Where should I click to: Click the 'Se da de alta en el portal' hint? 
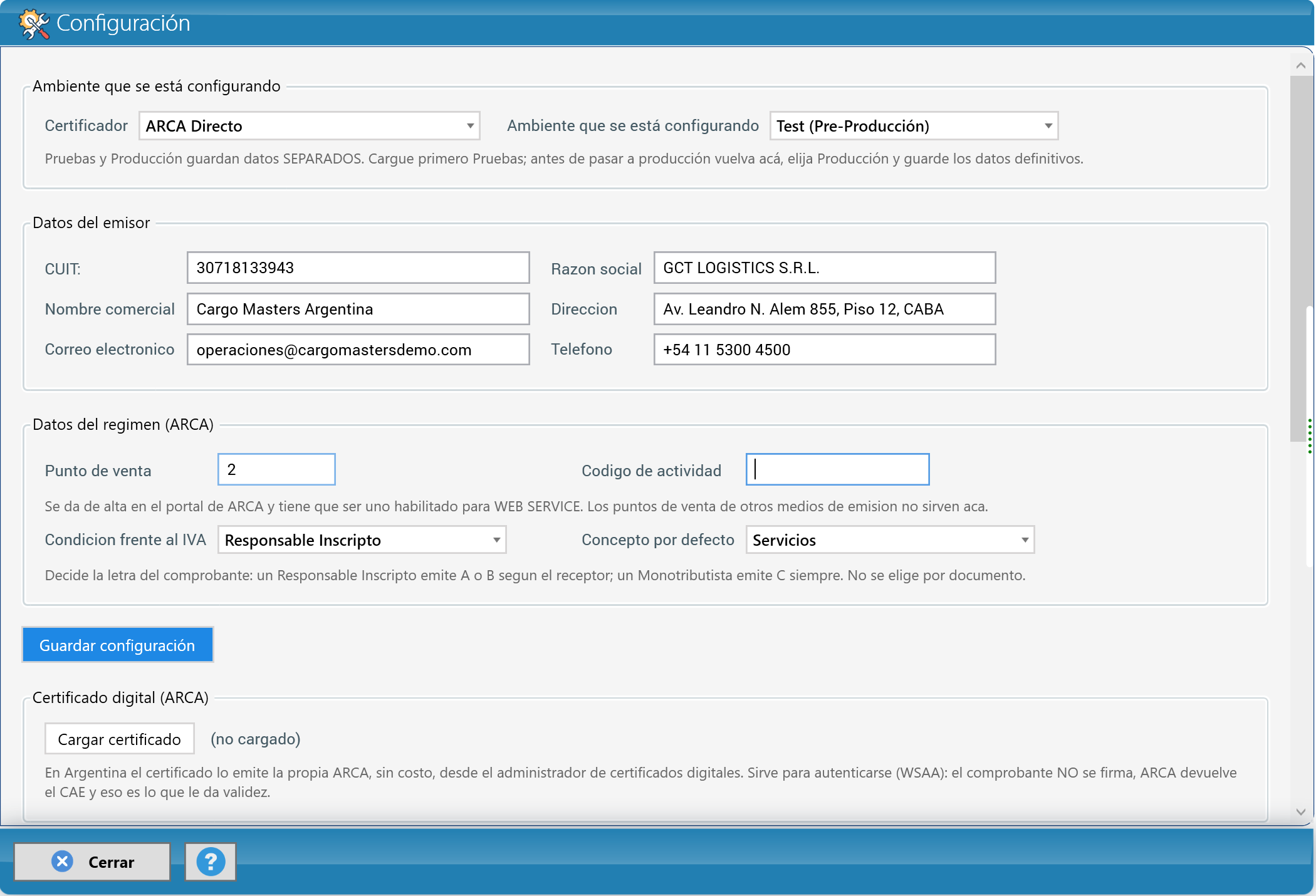point(516,506)
